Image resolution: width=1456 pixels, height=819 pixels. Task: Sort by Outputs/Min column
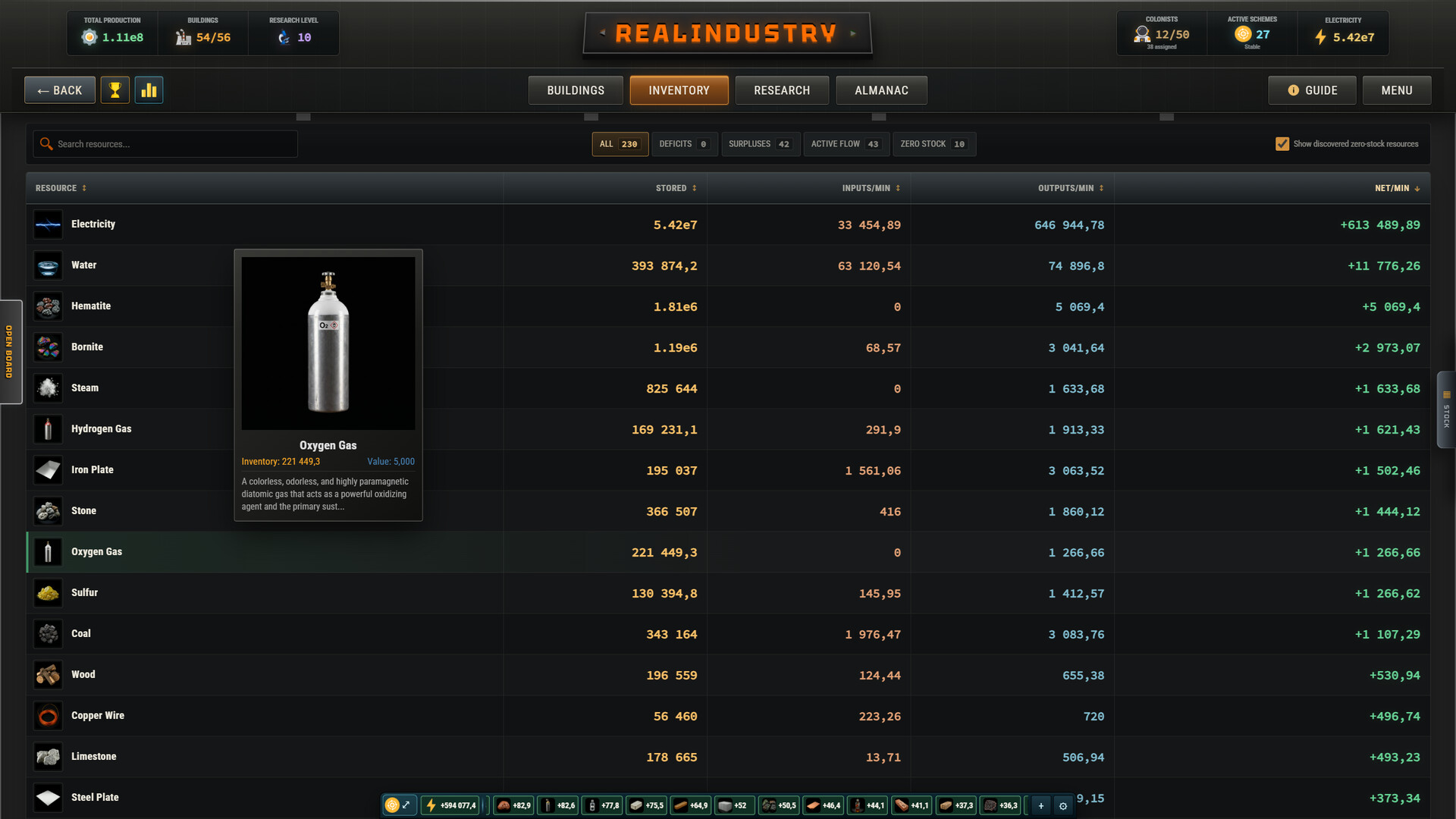(x=1071, y=188)
